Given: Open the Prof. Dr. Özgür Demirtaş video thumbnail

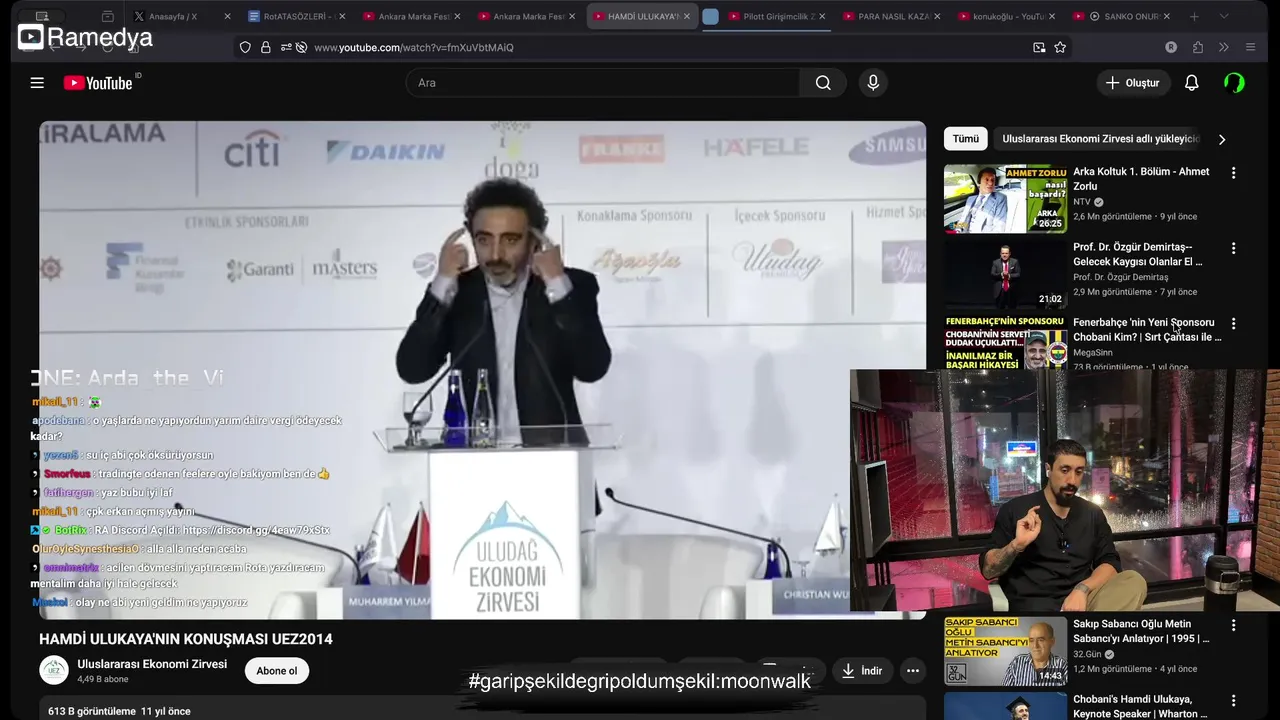Looking at the screenshot, I should pos(1005,274).
